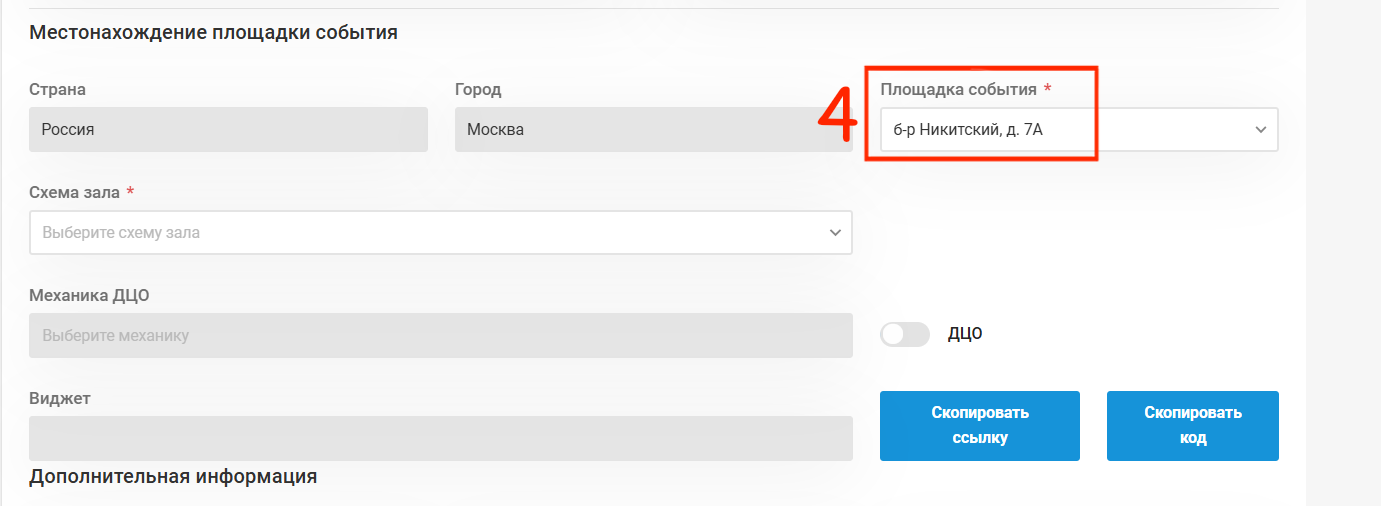Expand the Схема зала chevron
Screen dimensions: 1381x506
(835, 232)
